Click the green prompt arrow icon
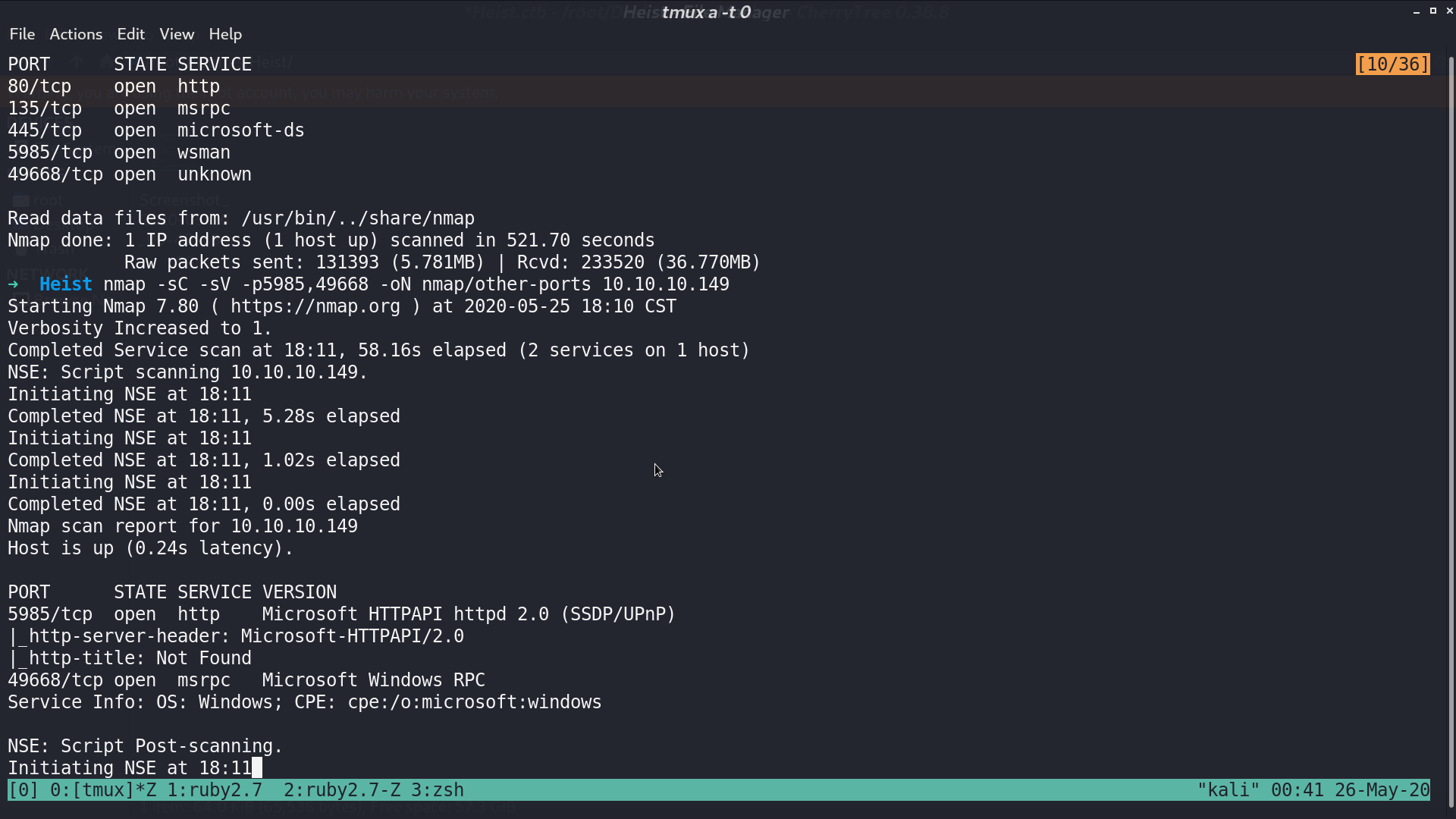This screenshot has height=819, width=1456. click(x=13, y=284)
